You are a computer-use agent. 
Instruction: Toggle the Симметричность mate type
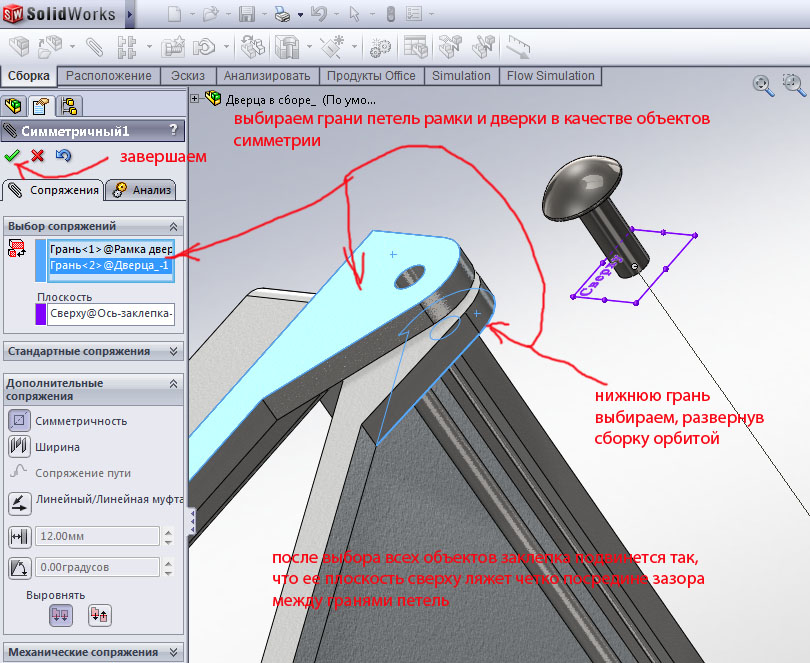tap(19, 420)
